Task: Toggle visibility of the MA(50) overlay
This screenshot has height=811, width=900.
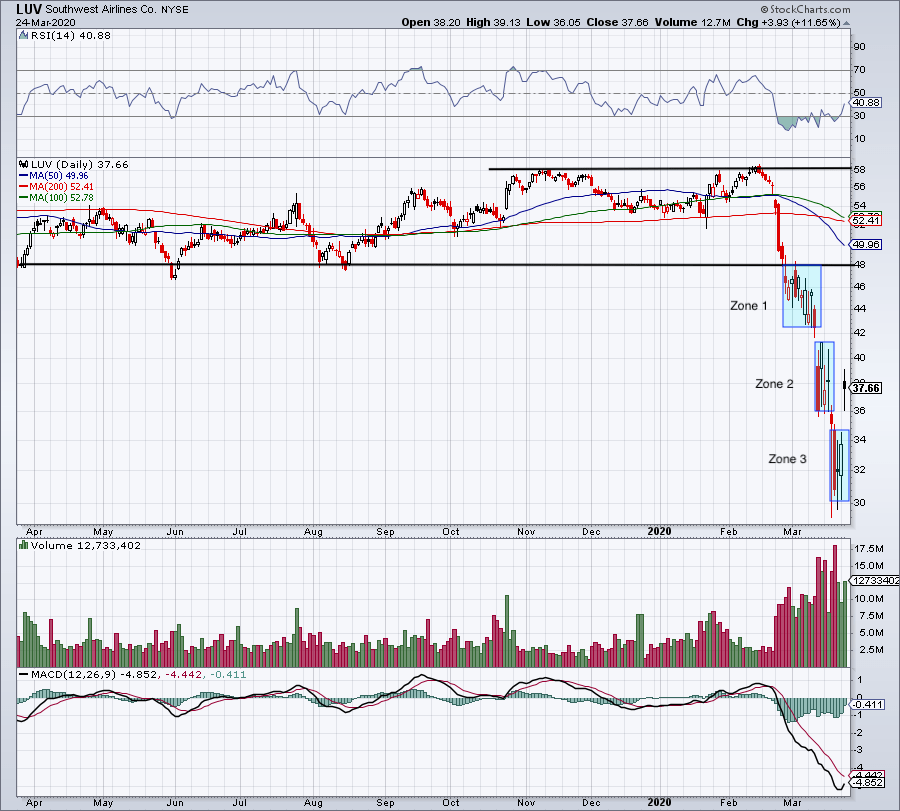Action: (x=52, y=176)
